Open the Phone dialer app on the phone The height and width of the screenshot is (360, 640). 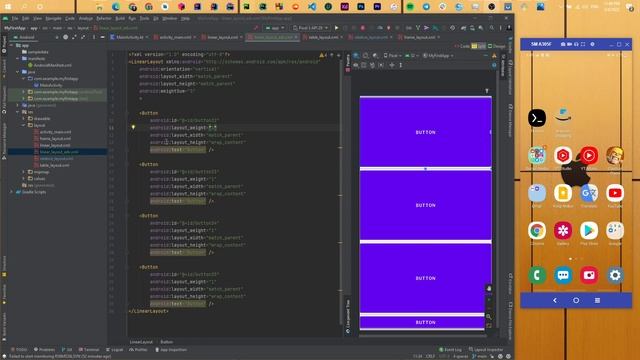[537, 275]
